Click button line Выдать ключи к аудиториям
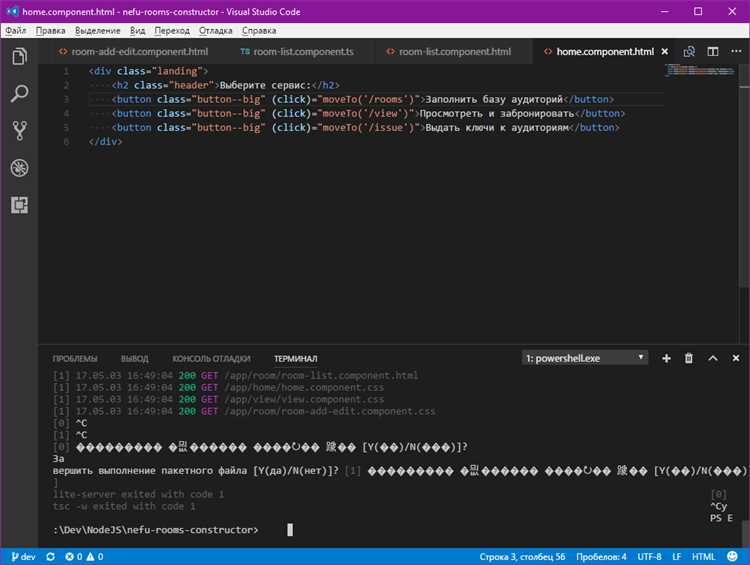This screenshot has height=565, width=750. point(365,128)
